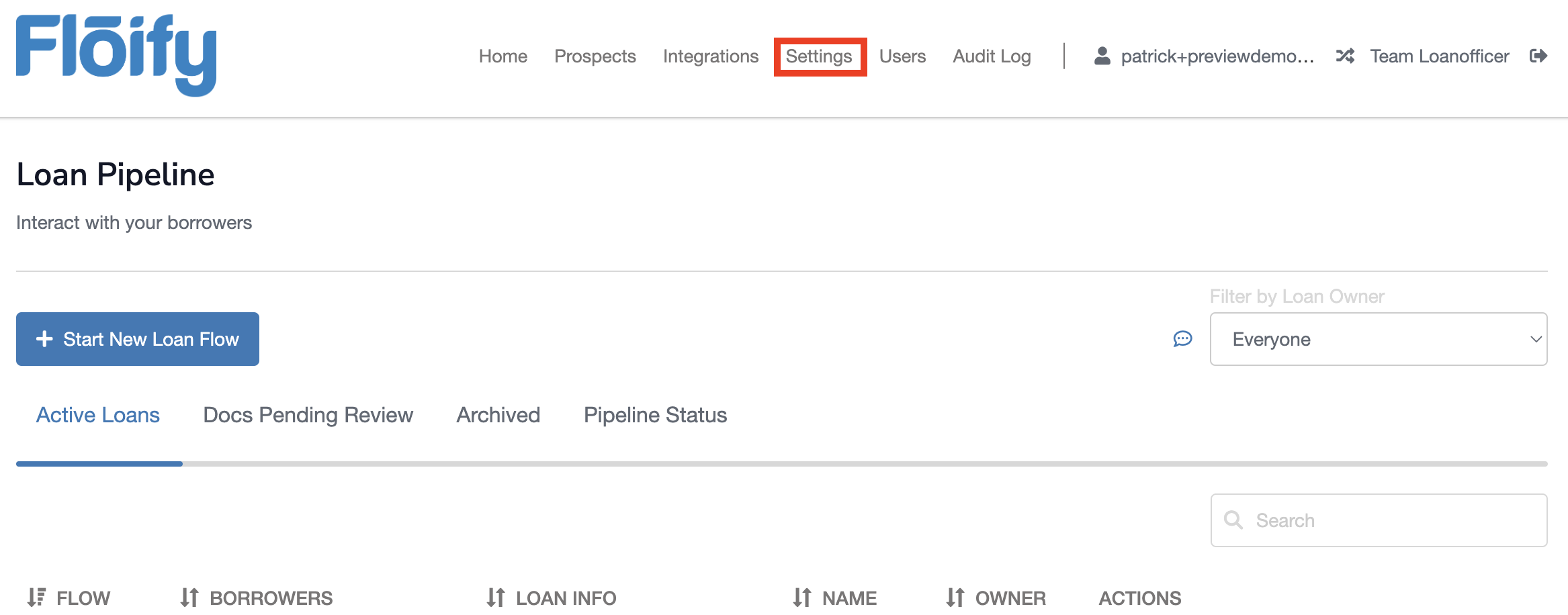Click the user profile person icon

(1101, 56)
